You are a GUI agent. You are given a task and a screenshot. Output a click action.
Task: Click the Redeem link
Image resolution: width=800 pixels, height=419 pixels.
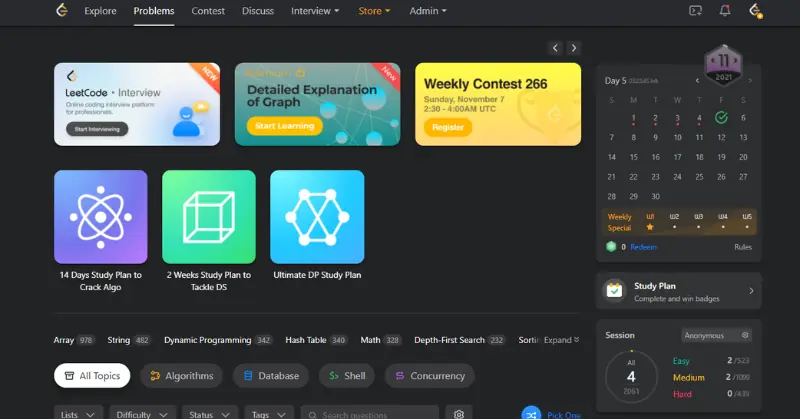(x=643, y=246)
